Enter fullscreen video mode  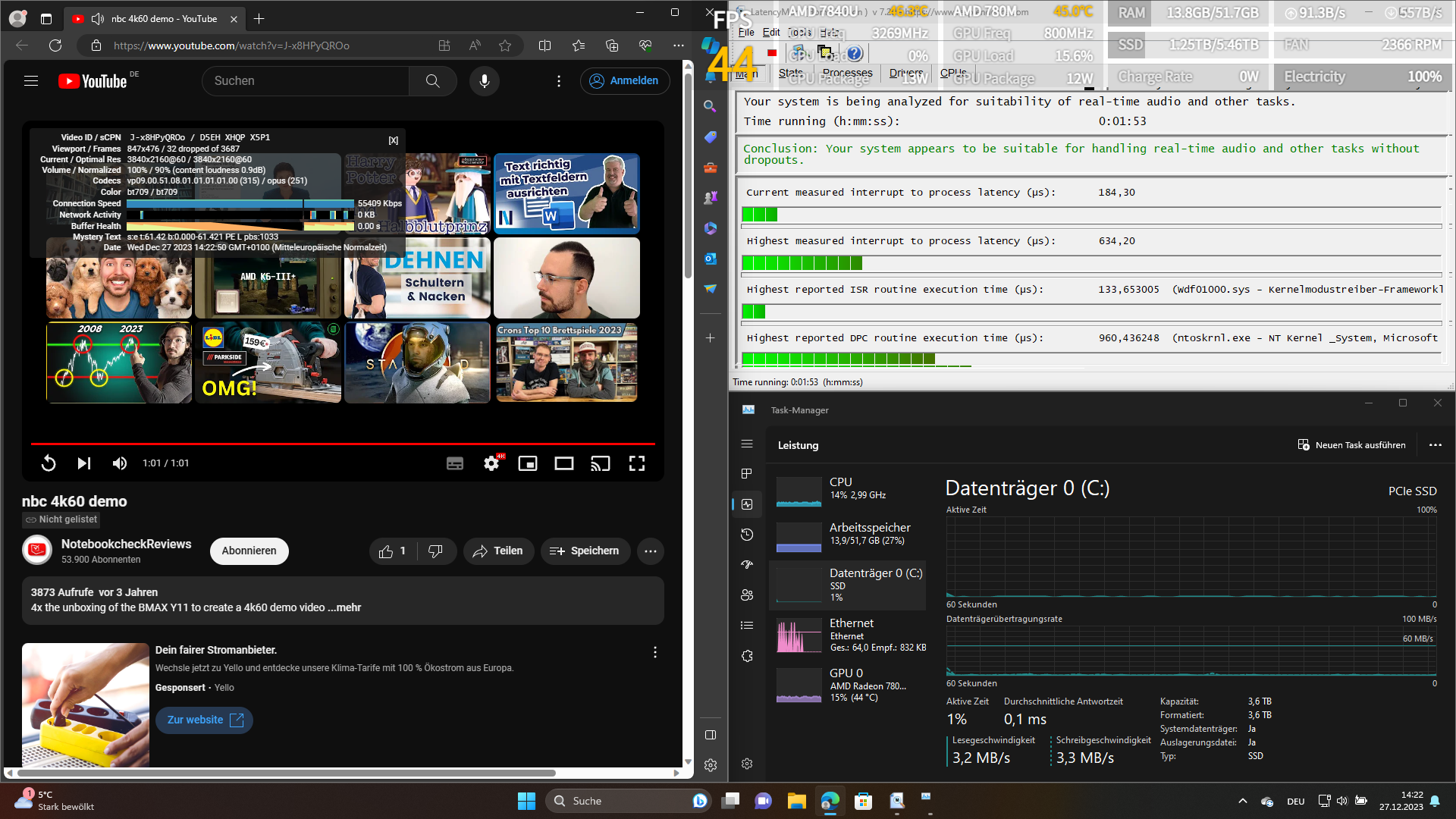(637, 463)
